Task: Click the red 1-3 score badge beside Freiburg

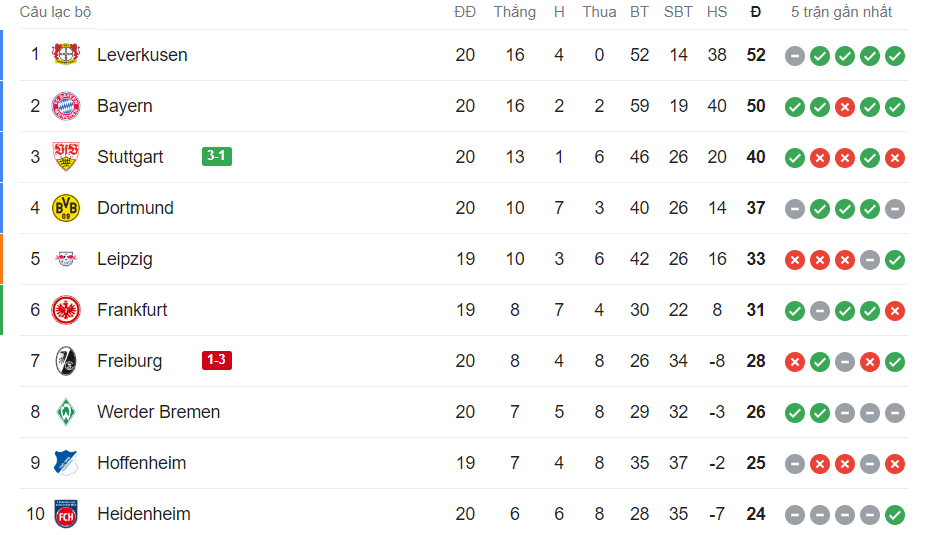Action: click(216, 360)
